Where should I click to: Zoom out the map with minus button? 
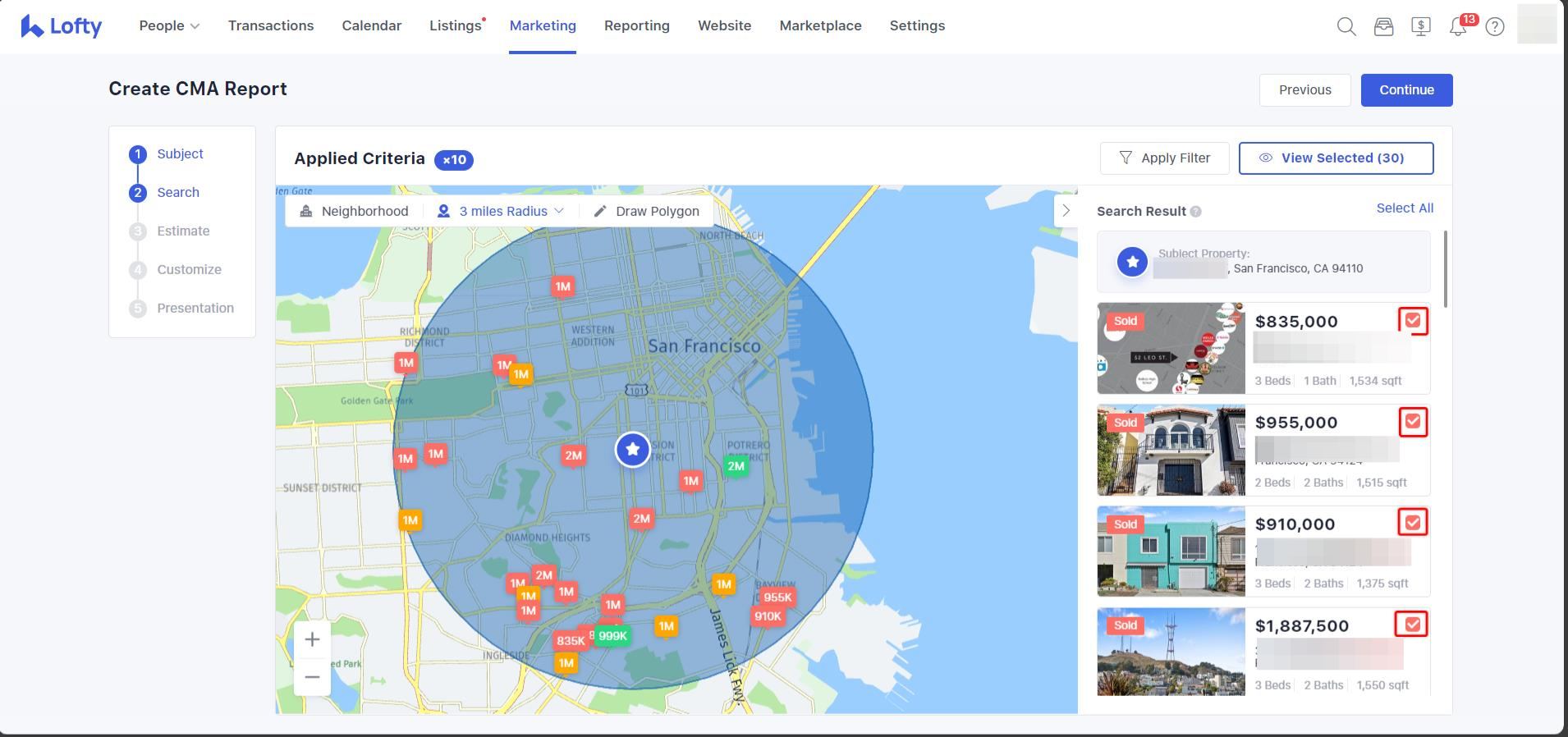(312, 677)
